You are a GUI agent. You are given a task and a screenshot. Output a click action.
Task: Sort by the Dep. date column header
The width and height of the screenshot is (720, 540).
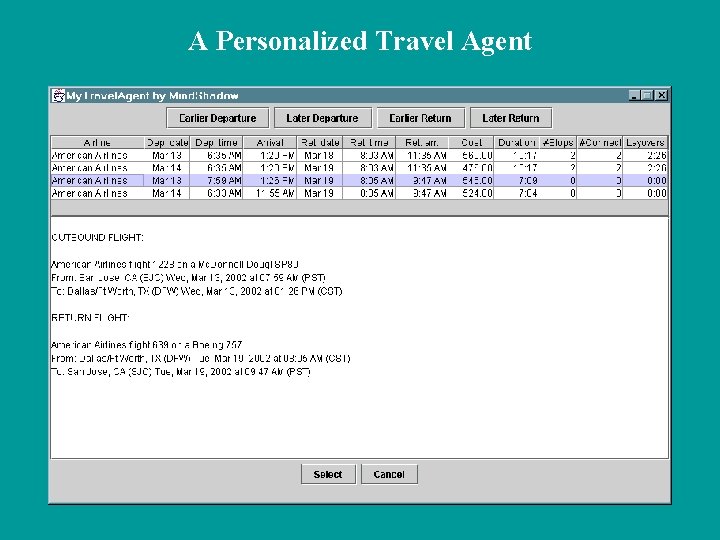167,142
